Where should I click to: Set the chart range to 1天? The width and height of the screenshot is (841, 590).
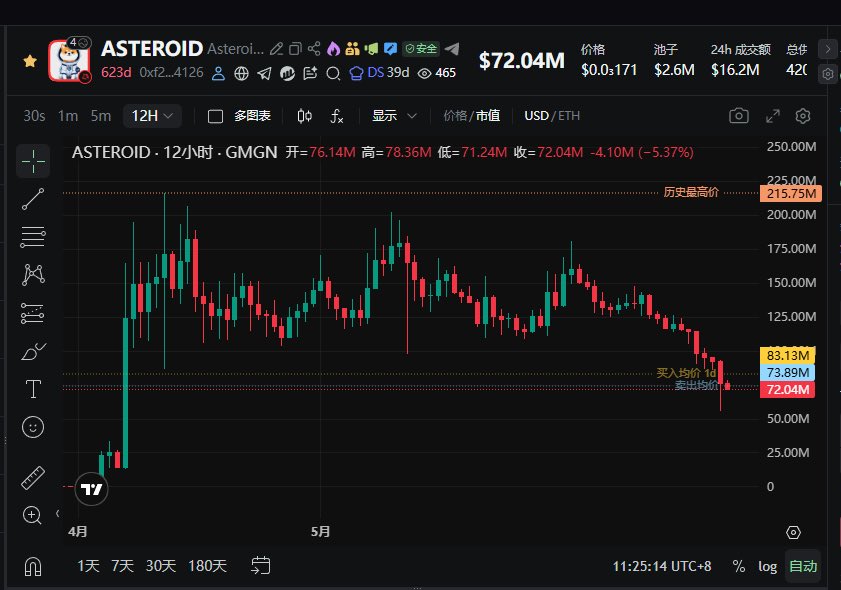click(x=88, y=566)
